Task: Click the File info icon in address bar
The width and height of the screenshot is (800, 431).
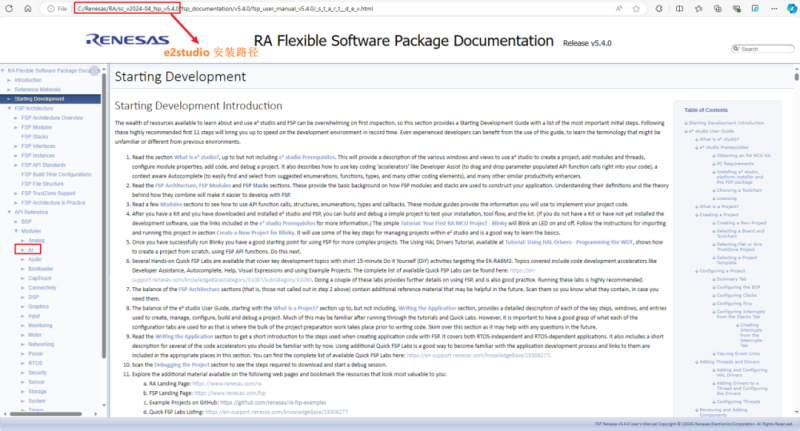Action: coord(57,9)
